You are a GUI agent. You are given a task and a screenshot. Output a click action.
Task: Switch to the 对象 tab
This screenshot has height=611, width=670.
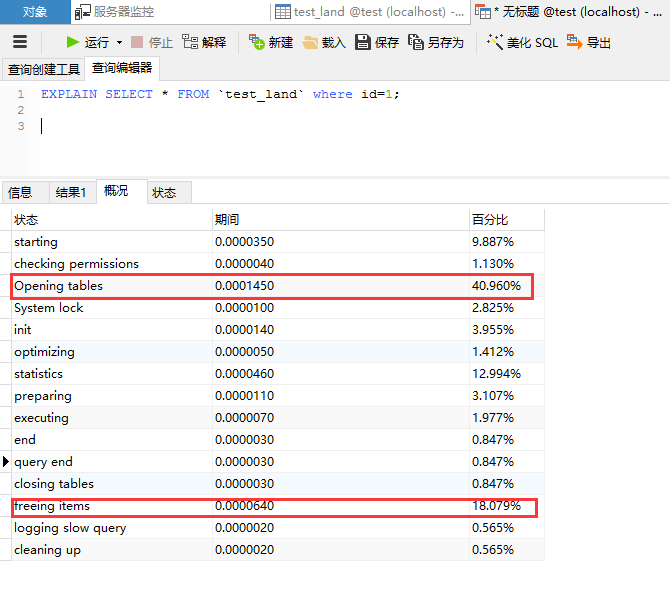pos(35,12)
